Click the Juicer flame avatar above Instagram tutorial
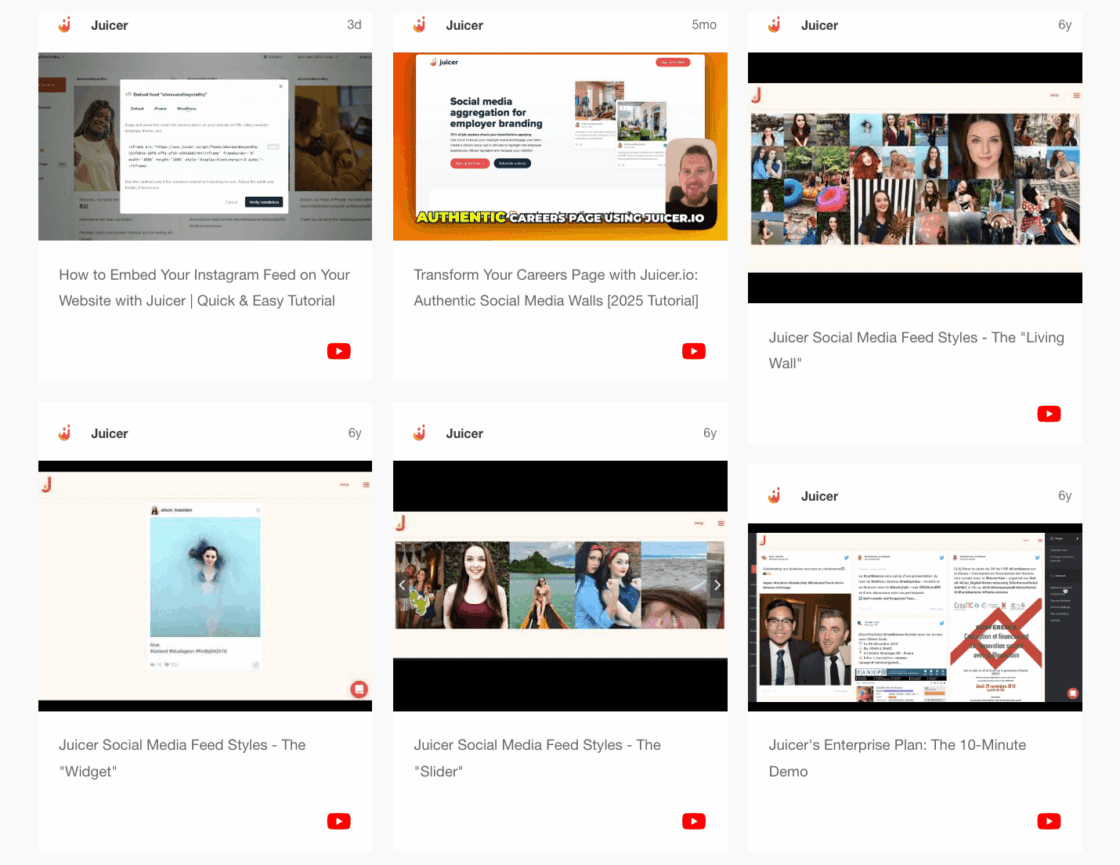1120x865 pixels. pyautogui.click(x=64, y=25)
